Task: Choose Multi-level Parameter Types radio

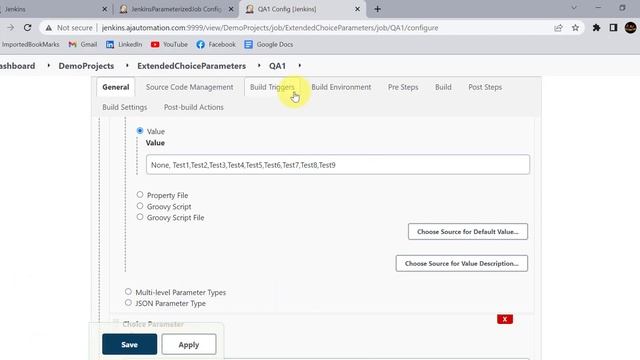Action: click(128, 291)
